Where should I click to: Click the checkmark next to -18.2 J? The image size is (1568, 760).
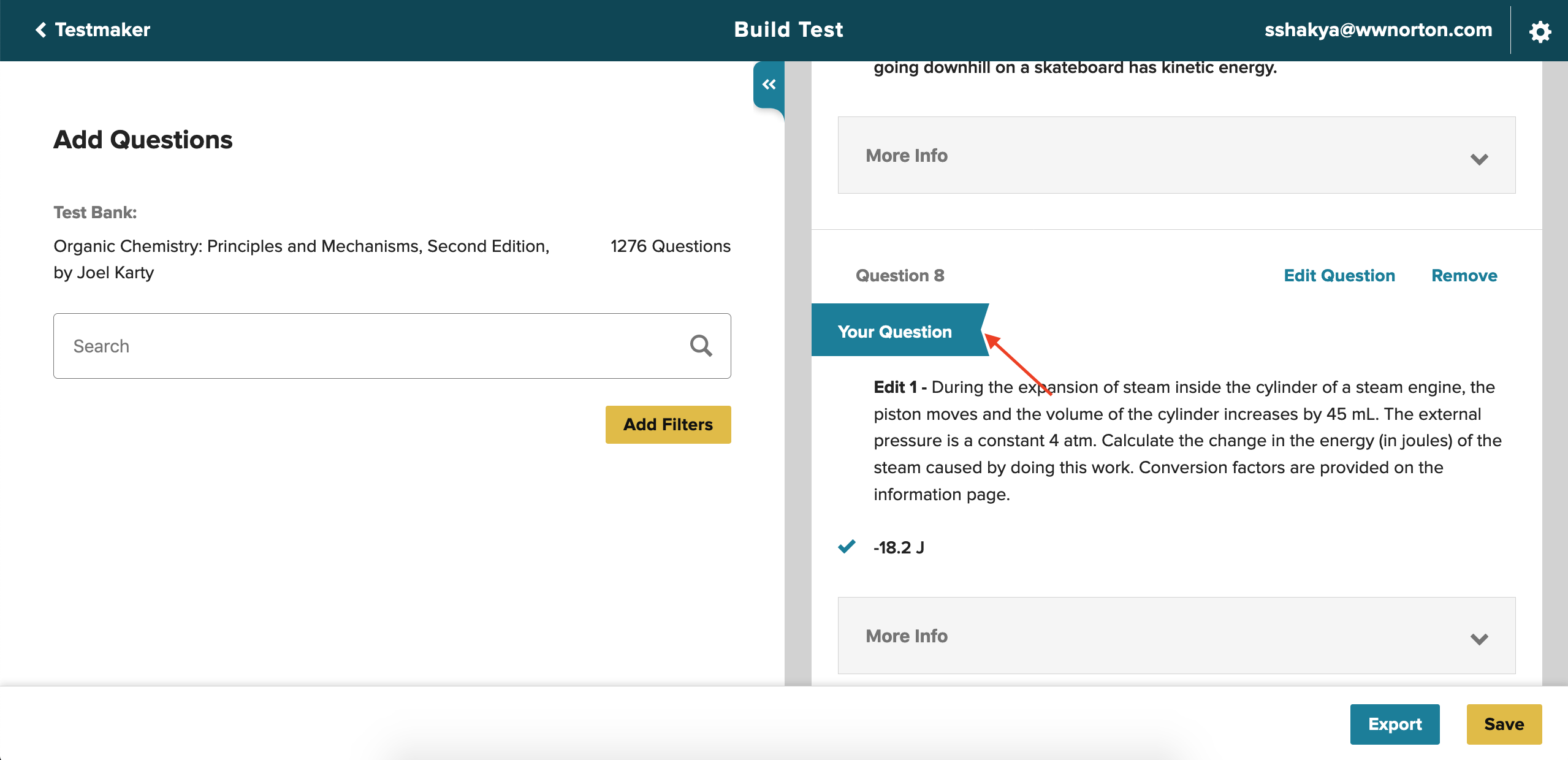pyautogui.click(x=847, y=546)
